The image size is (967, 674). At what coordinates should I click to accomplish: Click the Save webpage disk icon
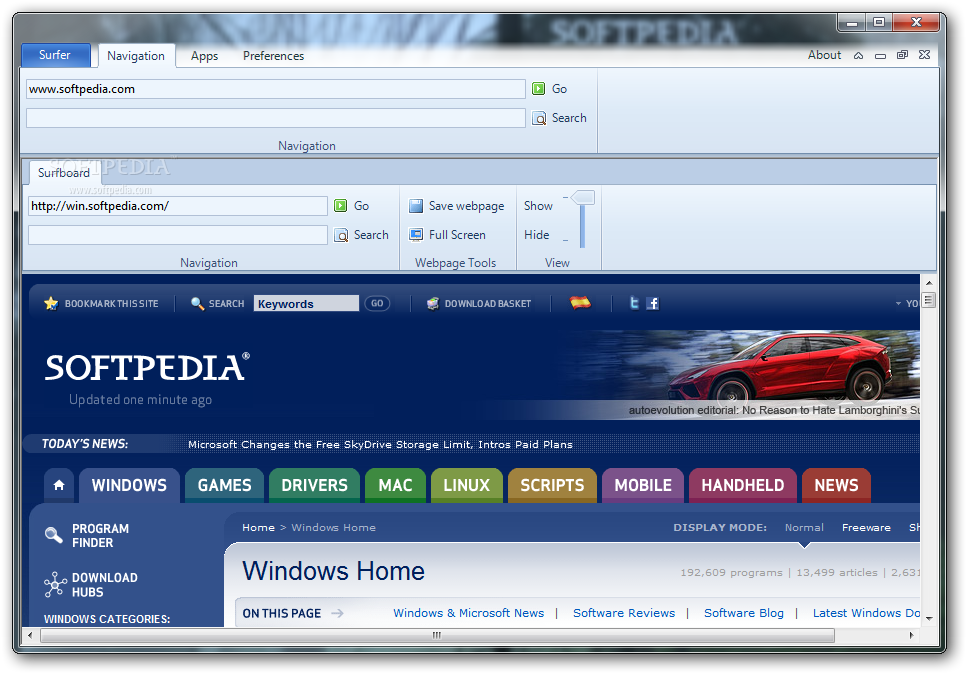(x=416, y=205)
